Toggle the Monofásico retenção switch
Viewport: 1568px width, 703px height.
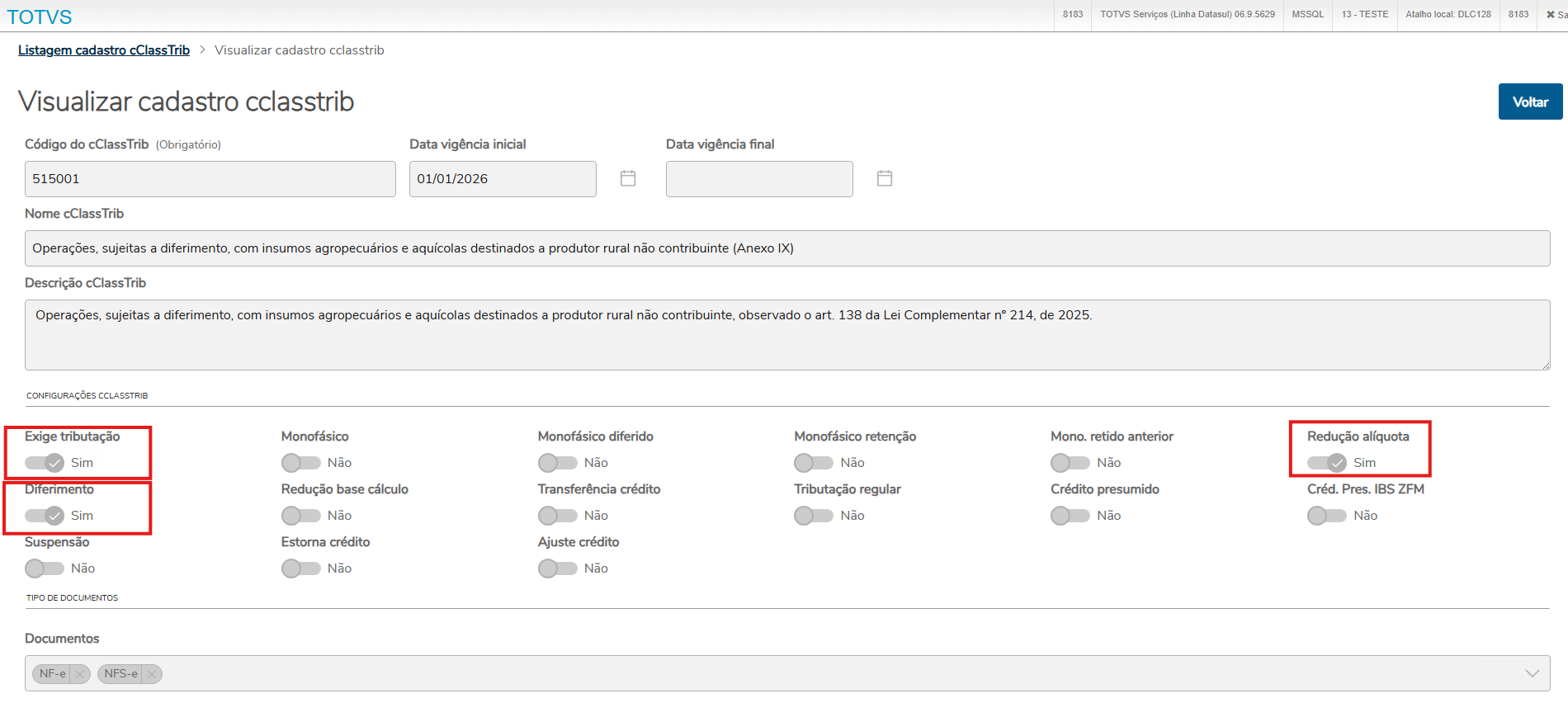[x=814, y=463]
